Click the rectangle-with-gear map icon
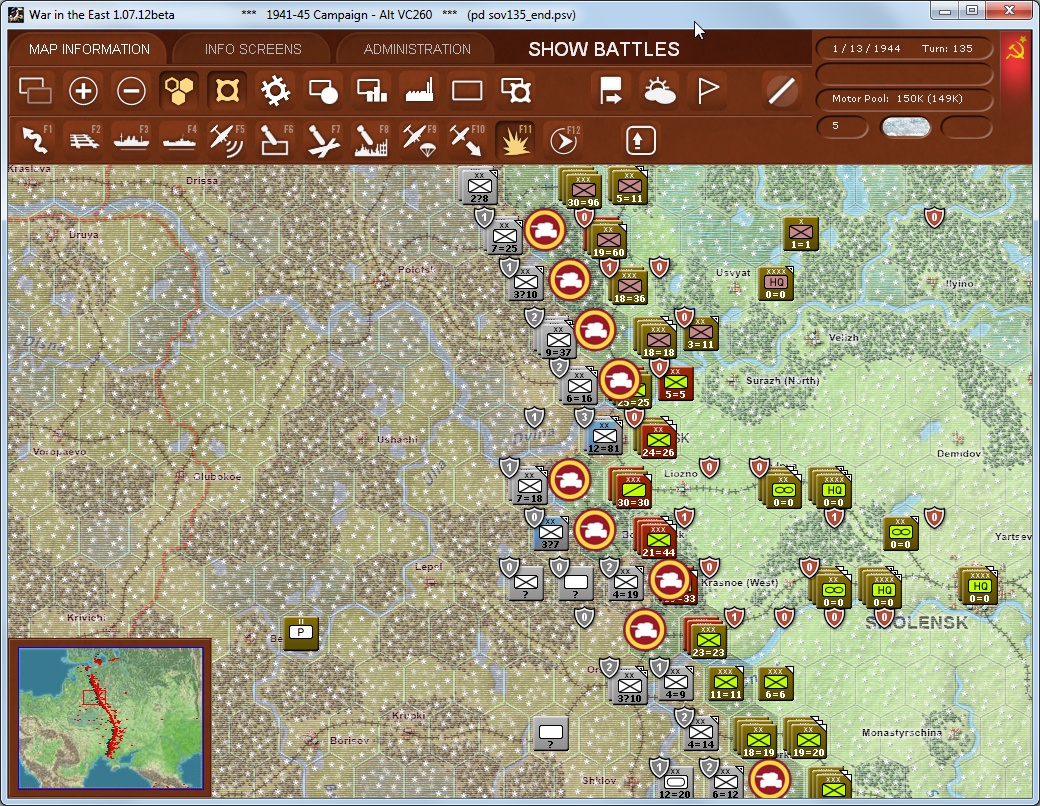This screenshot has height=806, width=1040. tap(515, 91)
